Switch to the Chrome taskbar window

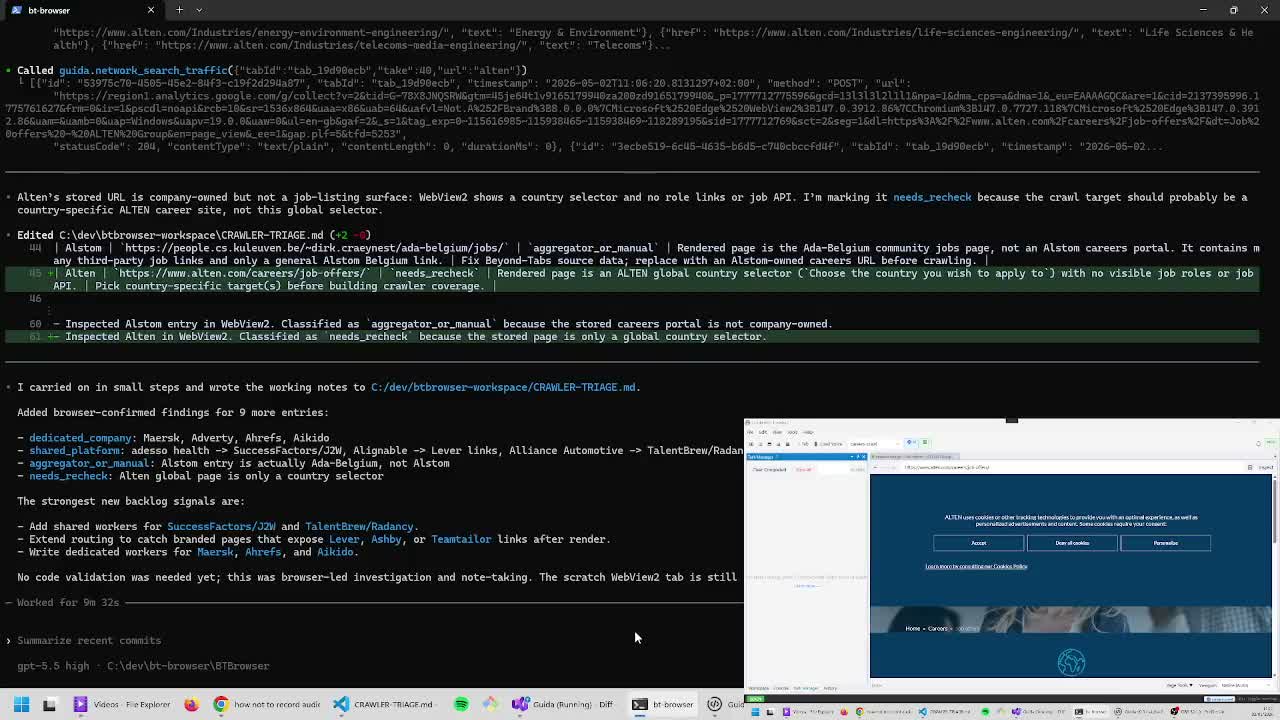(x=266, y=704)
